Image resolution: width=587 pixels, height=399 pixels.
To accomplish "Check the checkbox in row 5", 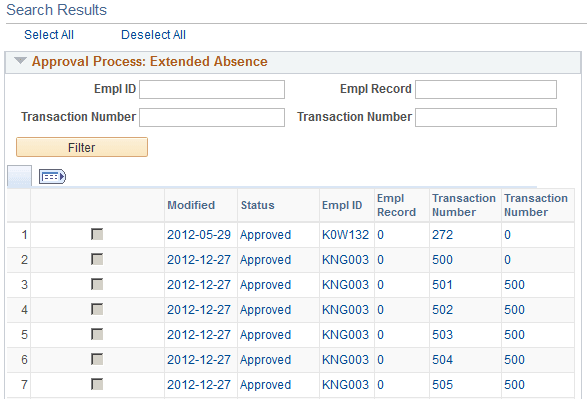I will click(x=97, y=334).
